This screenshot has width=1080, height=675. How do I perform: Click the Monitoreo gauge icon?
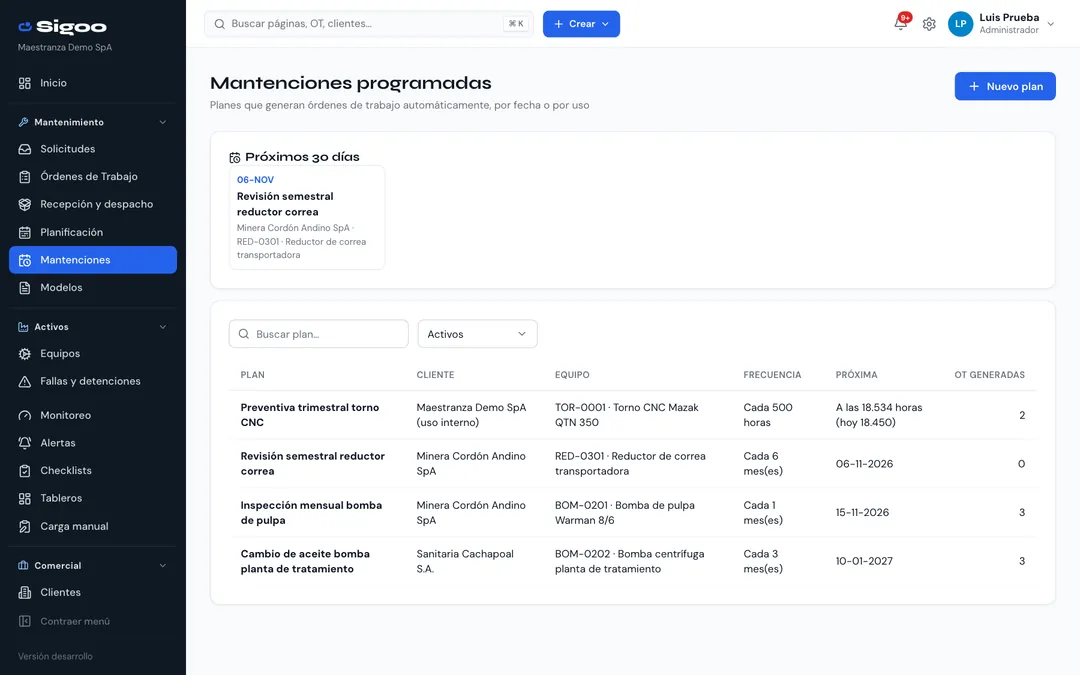point(25,416)
